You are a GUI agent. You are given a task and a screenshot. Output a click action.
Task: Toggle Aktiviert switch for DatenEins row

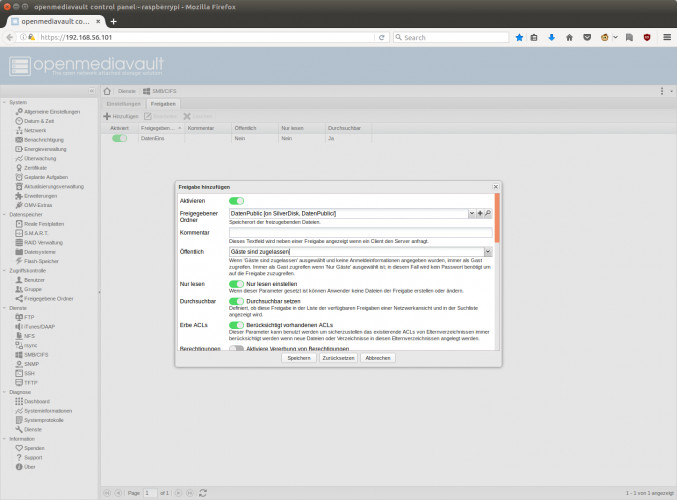pyautogui.click(x=120, y=139)
